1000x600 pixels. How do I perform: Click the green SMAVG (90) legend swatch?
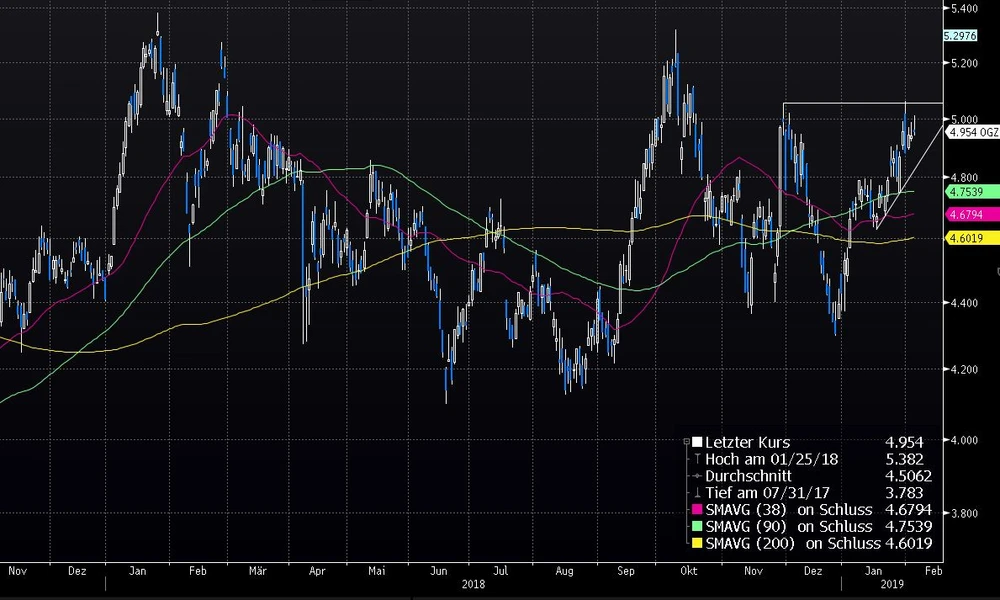tap(697, 527)
